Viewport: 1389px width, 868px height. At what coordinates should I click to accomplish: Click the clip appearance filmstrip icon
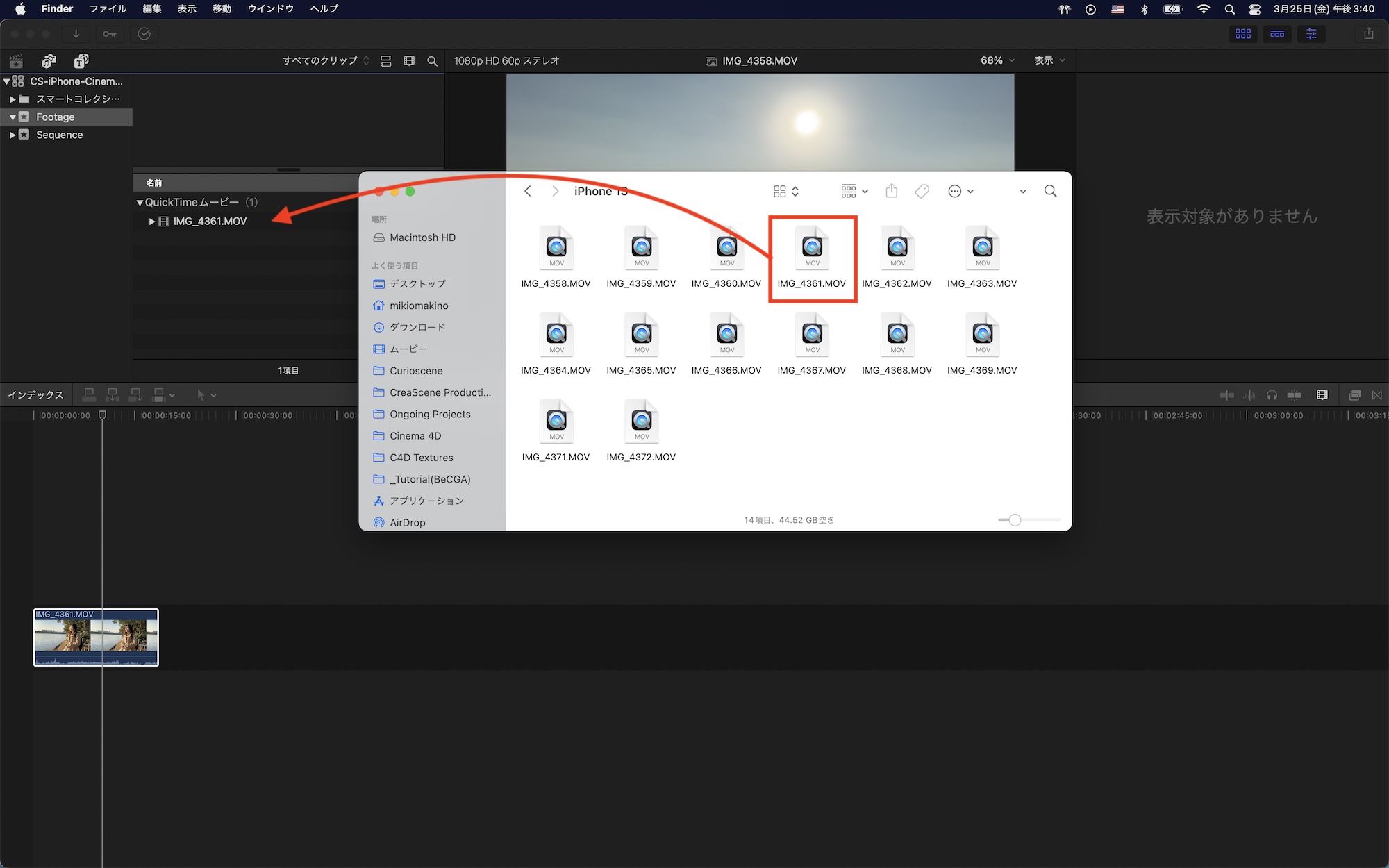coord(409,61)
